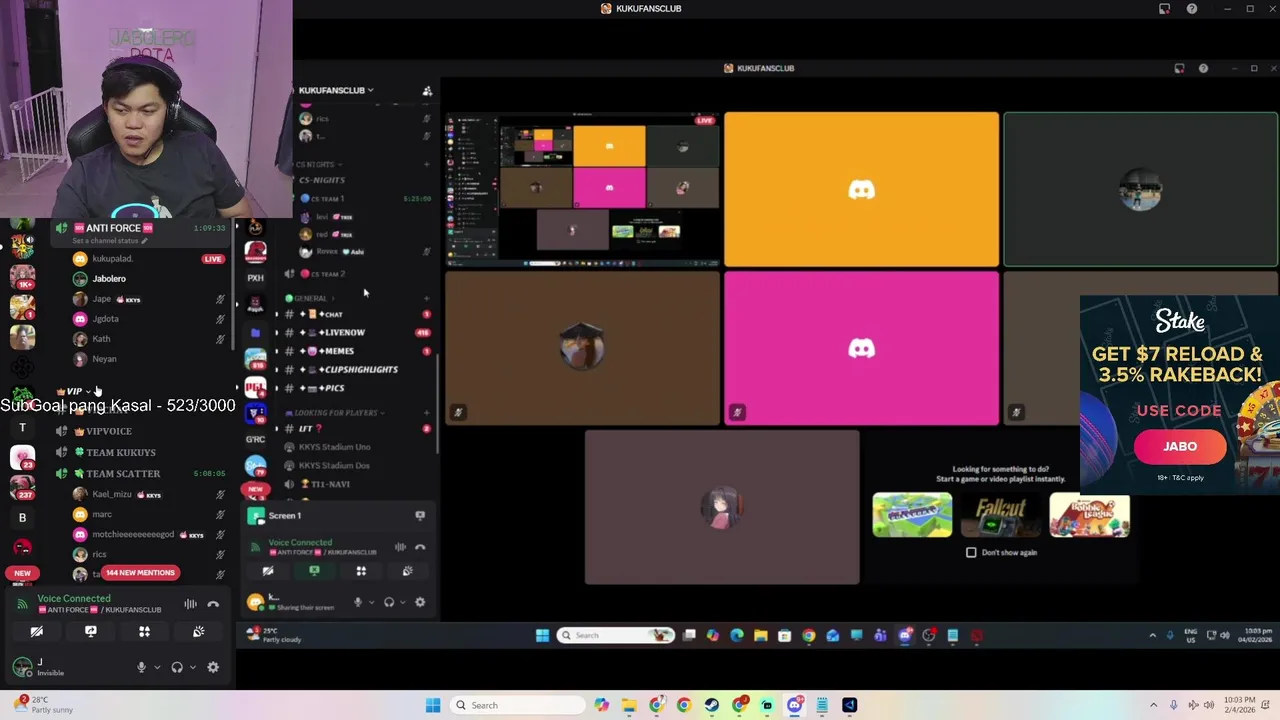The height and width of the screenshot is (720, 1280).
Task: Click invite people icon beside KUKUFANSCLUB header
Action: (x=427, y=90)
